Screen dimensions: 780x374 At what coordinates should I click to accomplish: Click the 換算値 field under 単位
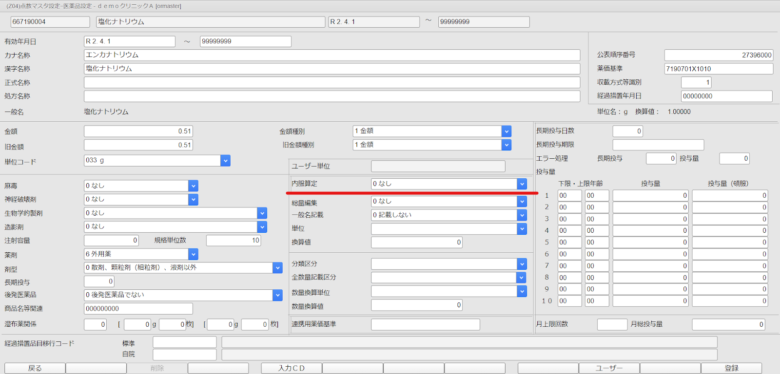pos(417,242)
